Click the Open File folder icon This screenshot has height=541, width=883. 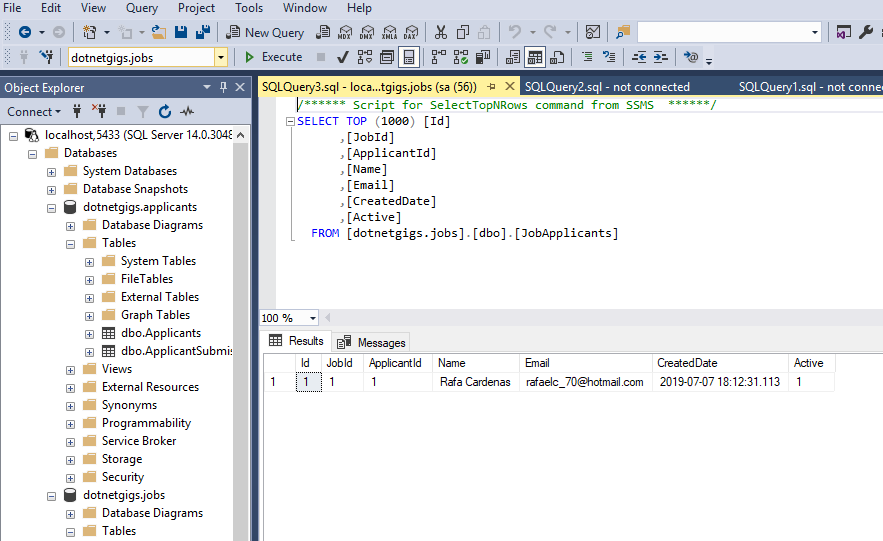[159, 32]
